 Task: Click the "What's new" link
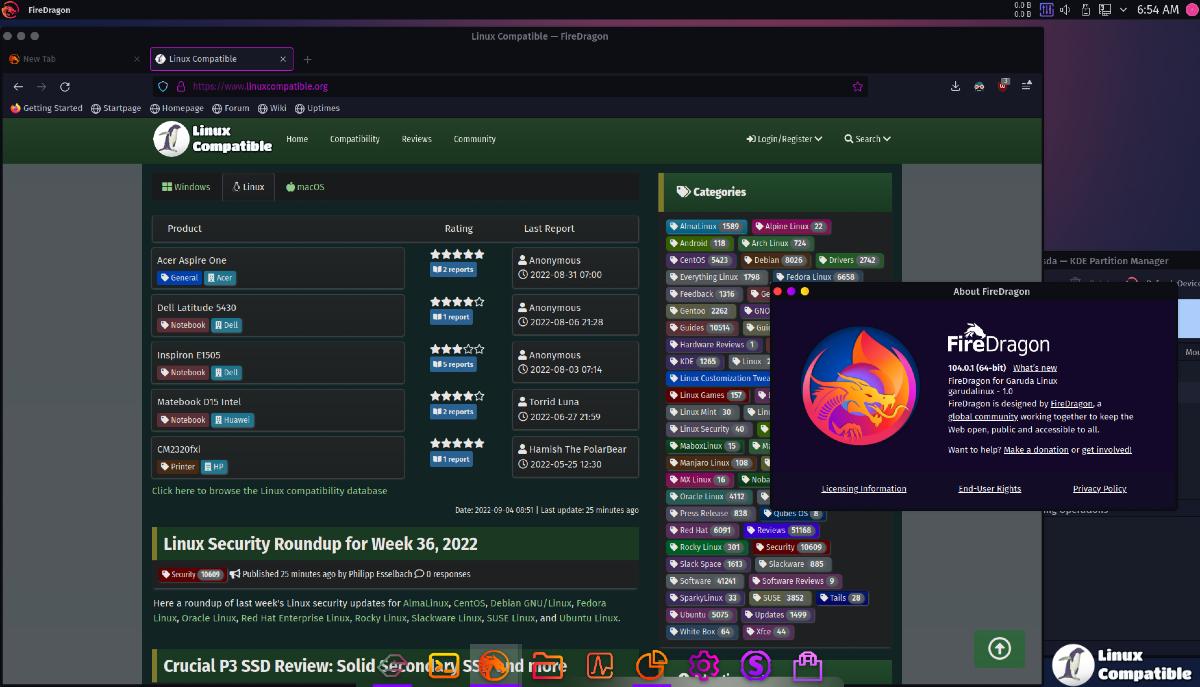pos(1034,368)
